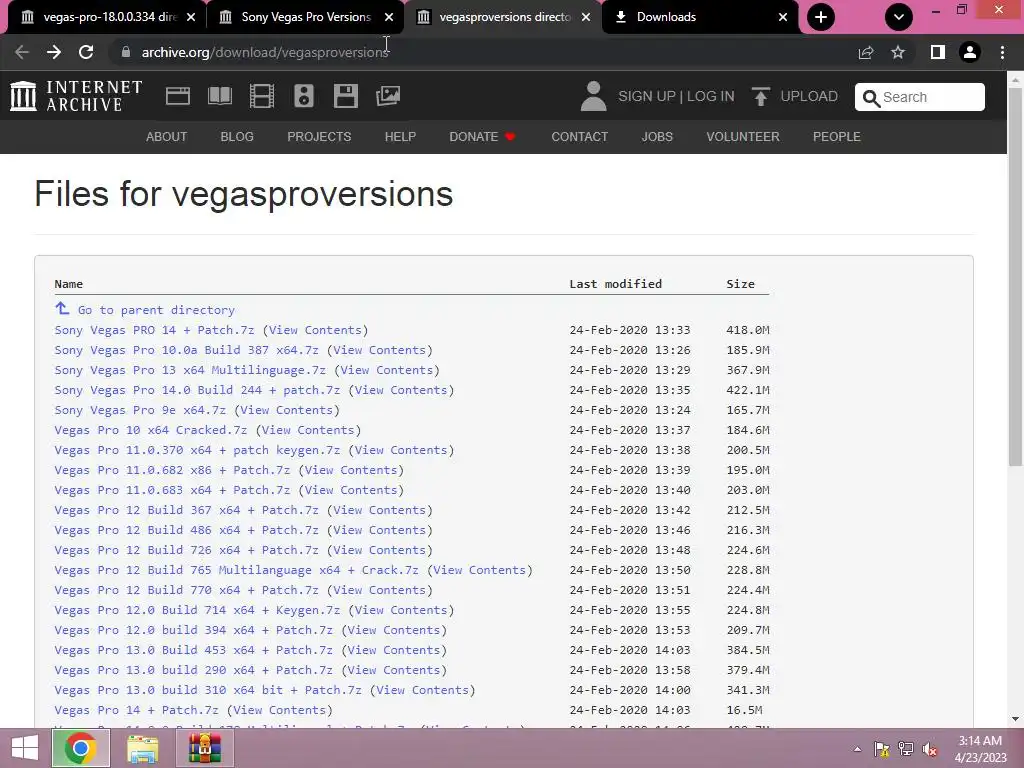Viewport: 1024px width, 768px height.
Task: Open the Chrome profile icon
Action: (x=970, y=52)
